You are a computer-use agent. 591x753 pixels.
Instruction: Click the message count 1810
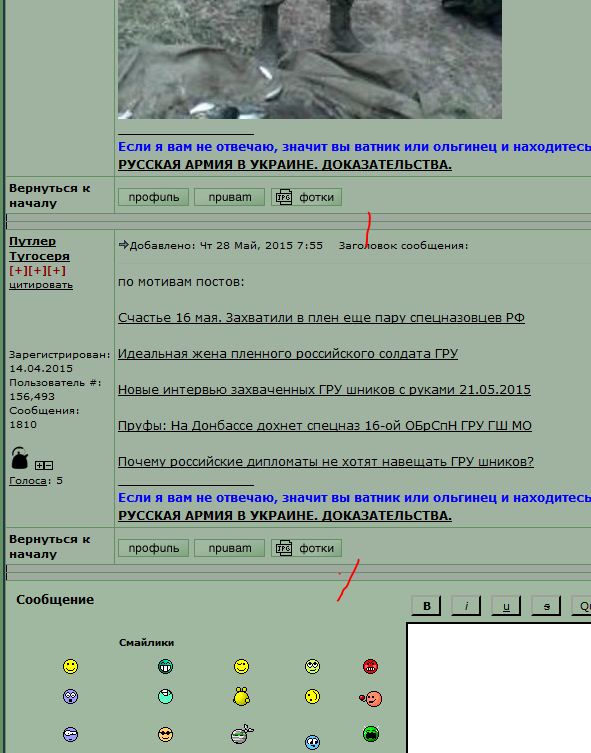pyautogui.click(x=23, y=425)
